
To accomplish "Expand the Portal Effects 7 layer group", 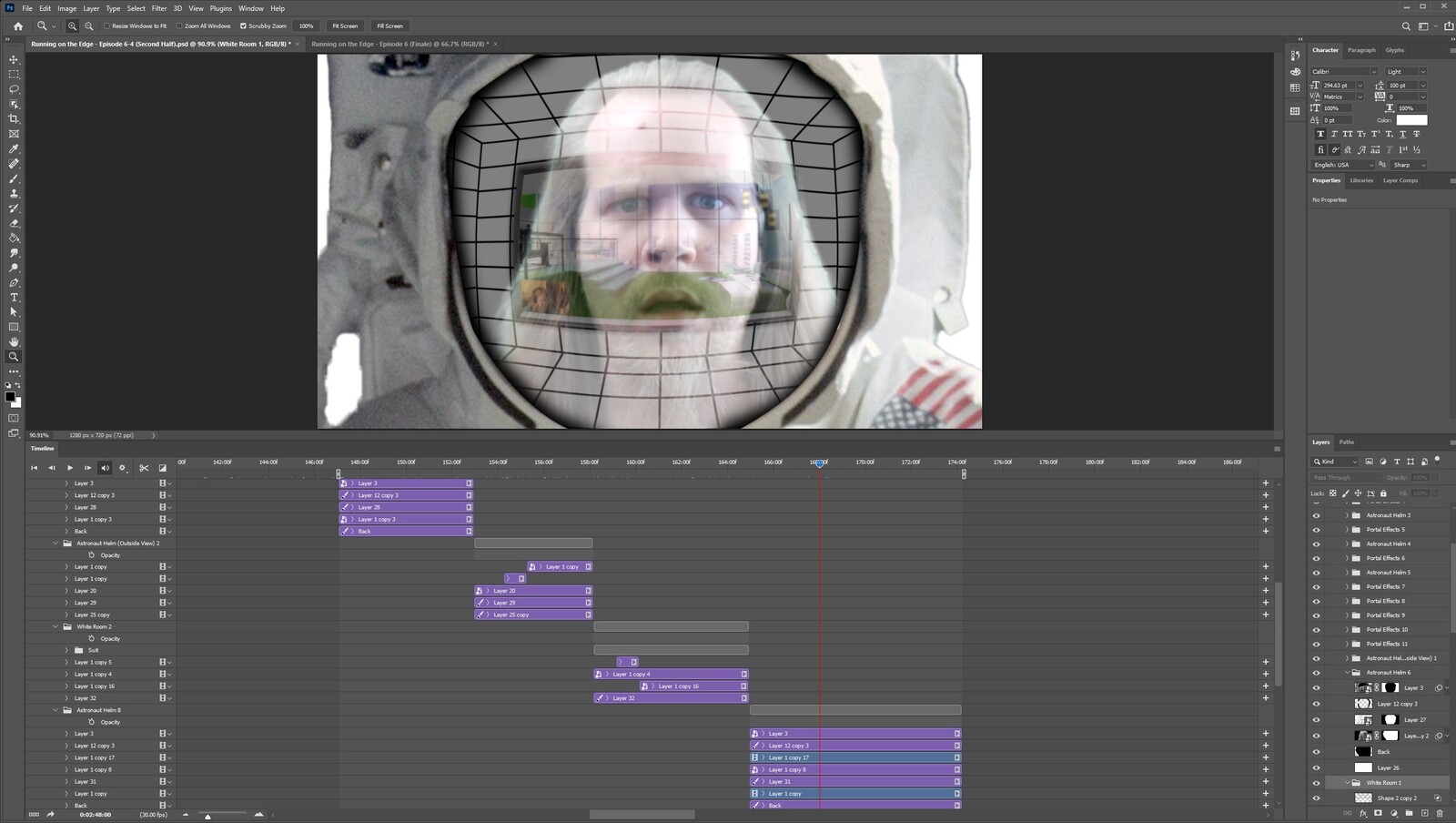I will pos(1347,587).
